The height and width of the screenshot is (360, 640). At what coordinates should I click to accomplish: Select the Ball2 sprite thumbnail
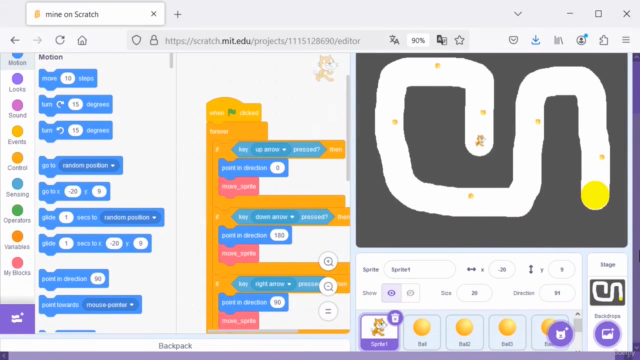pyautogui.click(x=464, y=332)
